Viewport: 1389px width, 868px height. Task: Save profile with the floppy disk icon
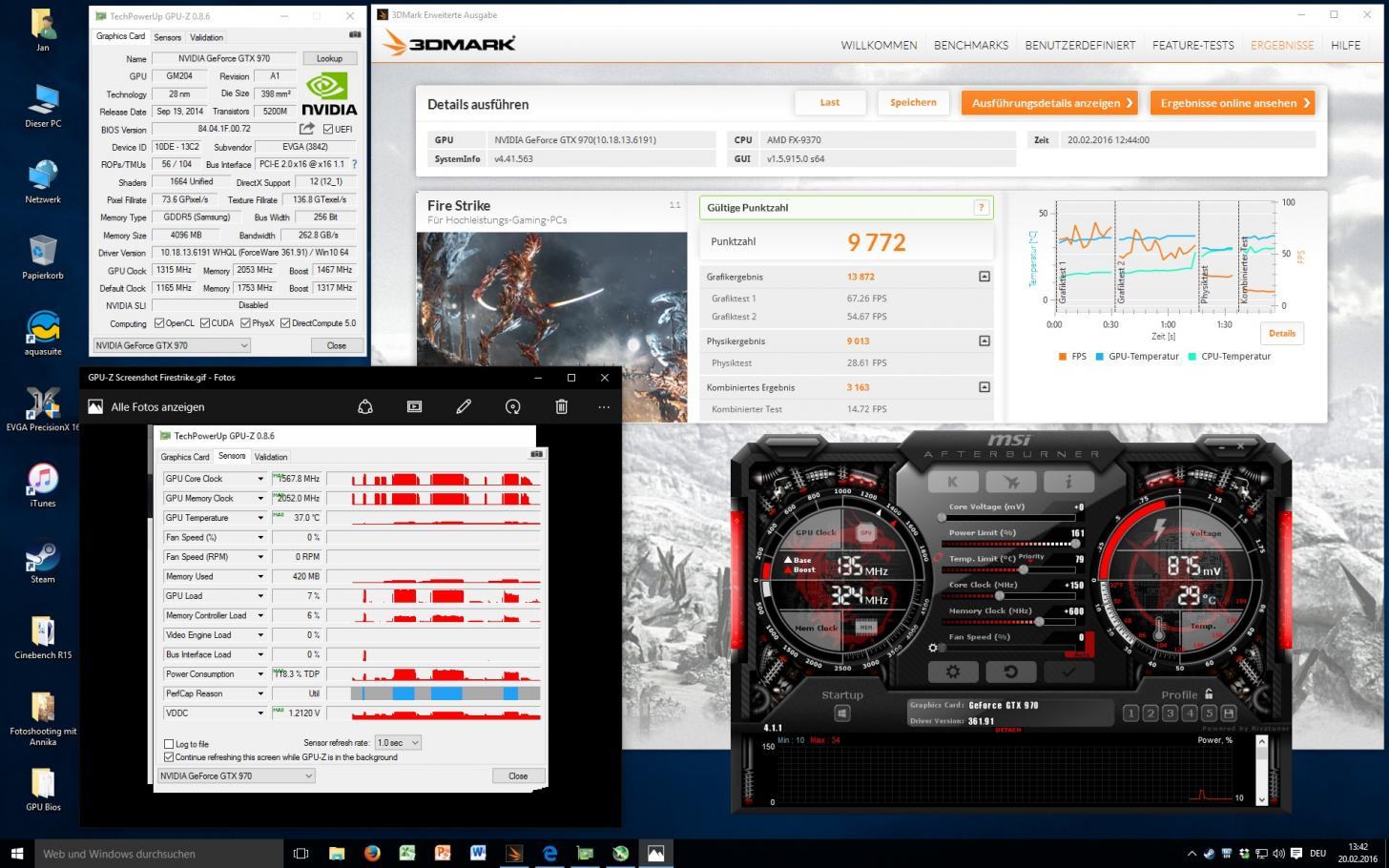(x=1228, y=713)
